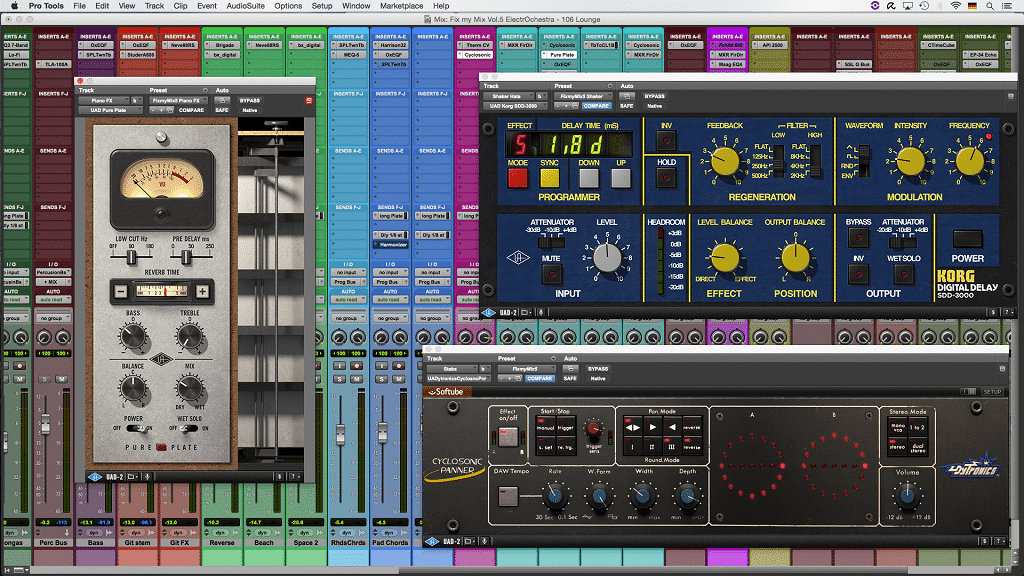Open the Marketplace menu
Image resolution: width=1024 pixels, height=576 pixels.
[402, 6]
